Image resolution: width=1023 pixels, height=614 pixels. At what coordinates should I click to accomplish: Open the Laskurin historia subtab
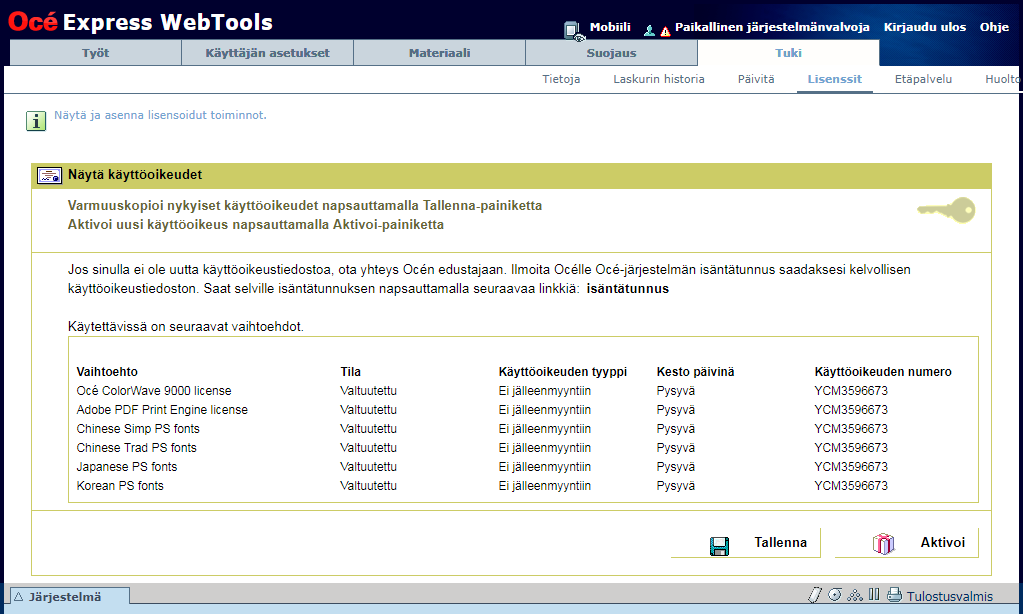point(659,79)
